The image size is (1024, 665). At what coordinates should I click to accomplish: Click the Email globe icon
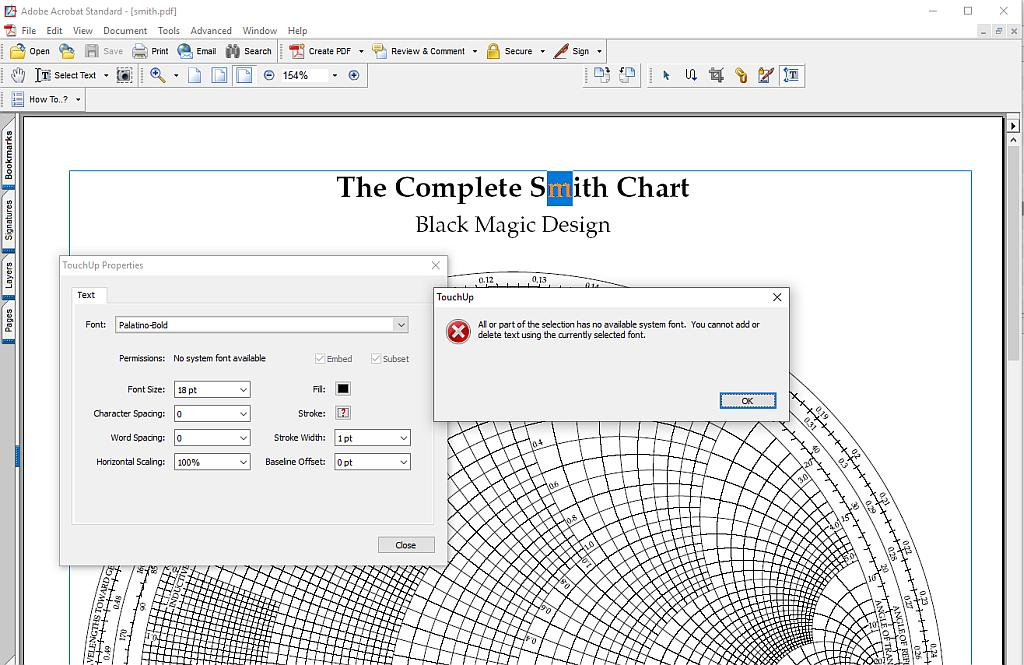(x=185, y=51)
